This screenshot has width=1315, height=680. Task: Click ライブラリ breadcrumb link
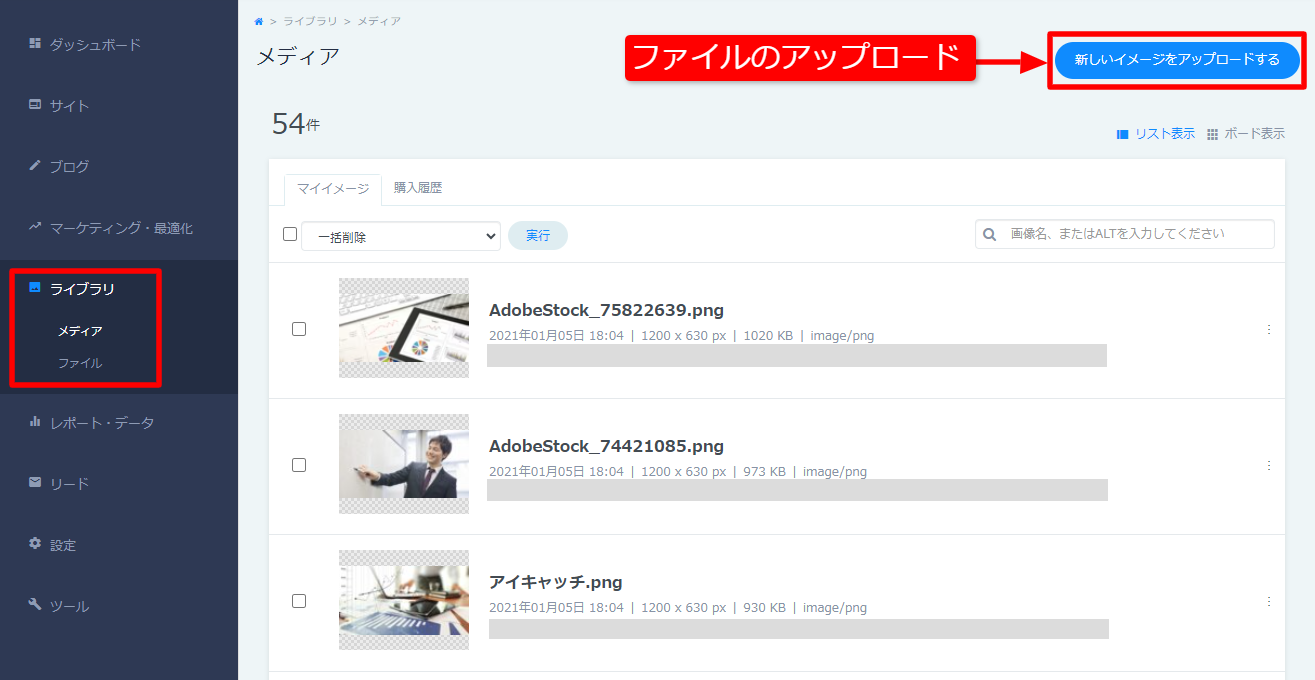[x=309, y=21]
